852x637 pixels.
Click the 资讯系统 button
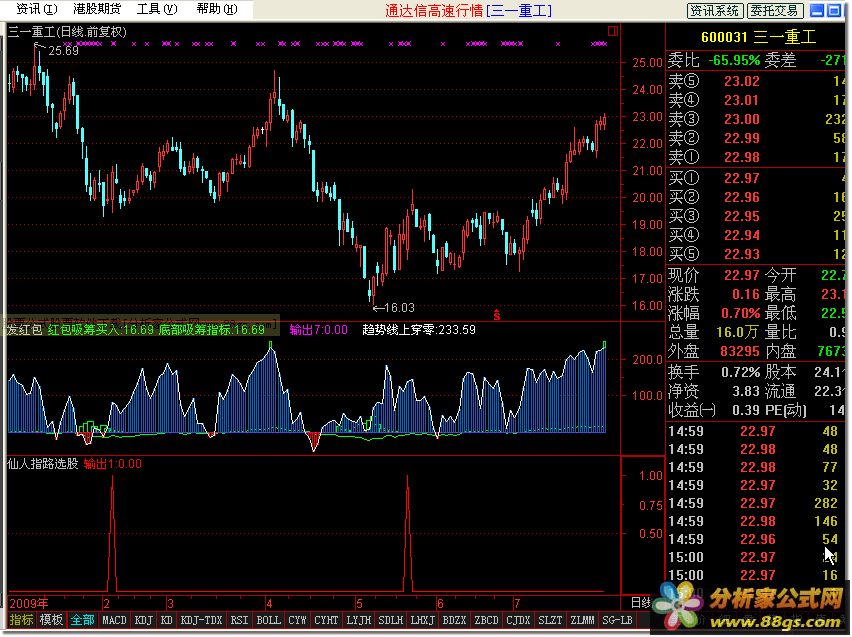click(x=715, y=10)
